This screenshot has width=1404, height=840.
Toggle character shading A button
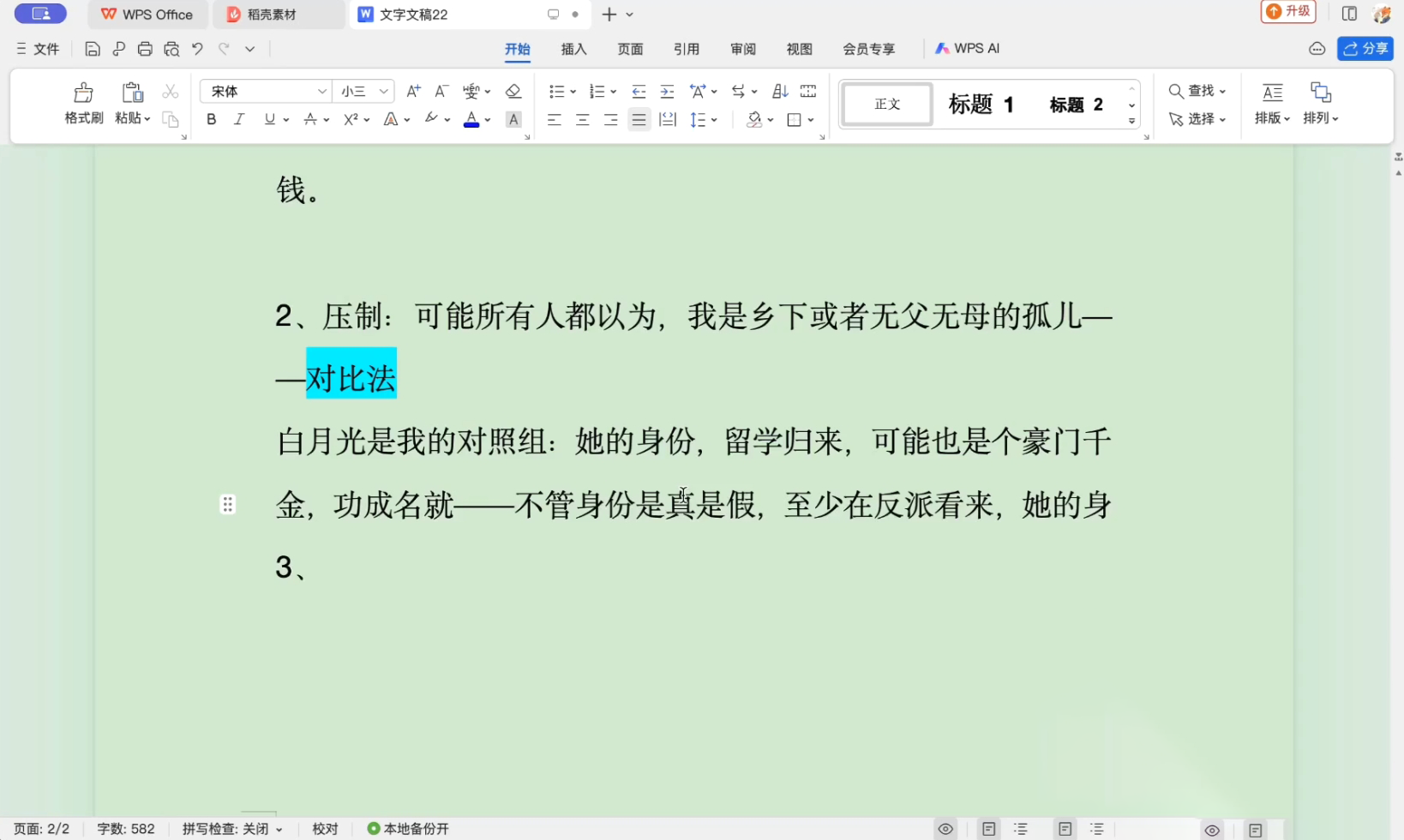point(513,119)
